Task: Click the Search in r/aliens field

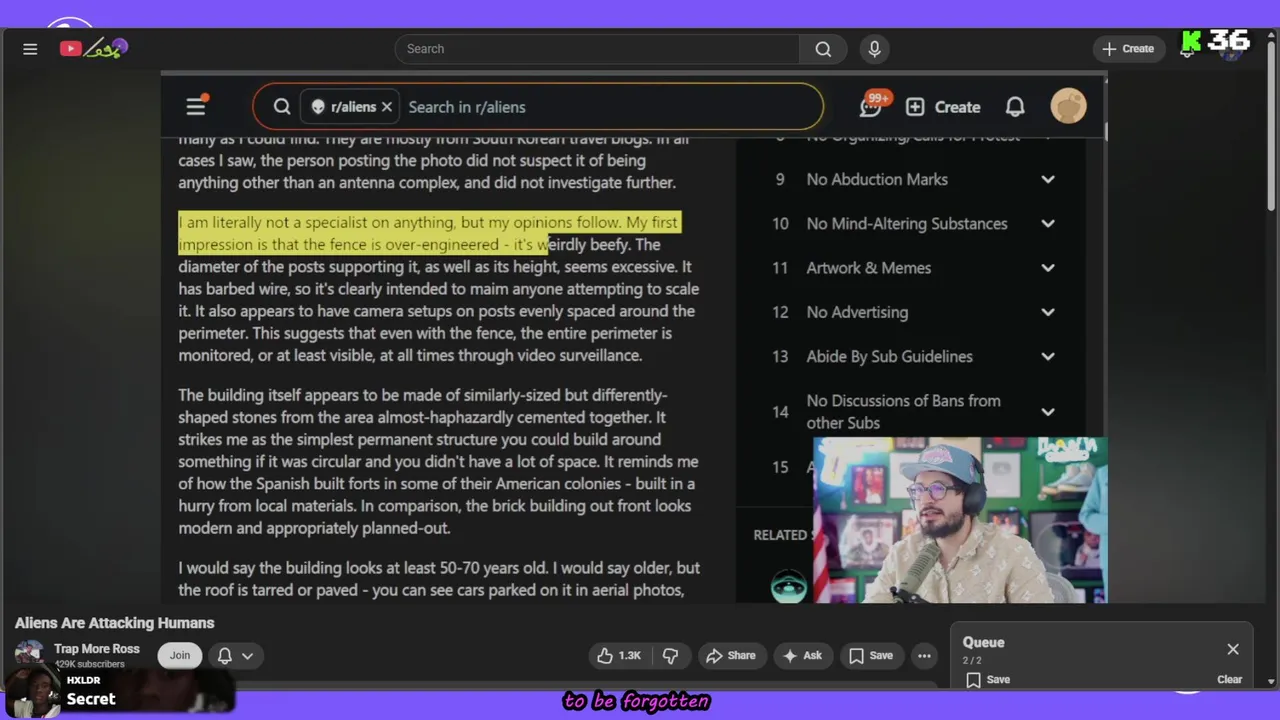Action: (x=610, y=107)
